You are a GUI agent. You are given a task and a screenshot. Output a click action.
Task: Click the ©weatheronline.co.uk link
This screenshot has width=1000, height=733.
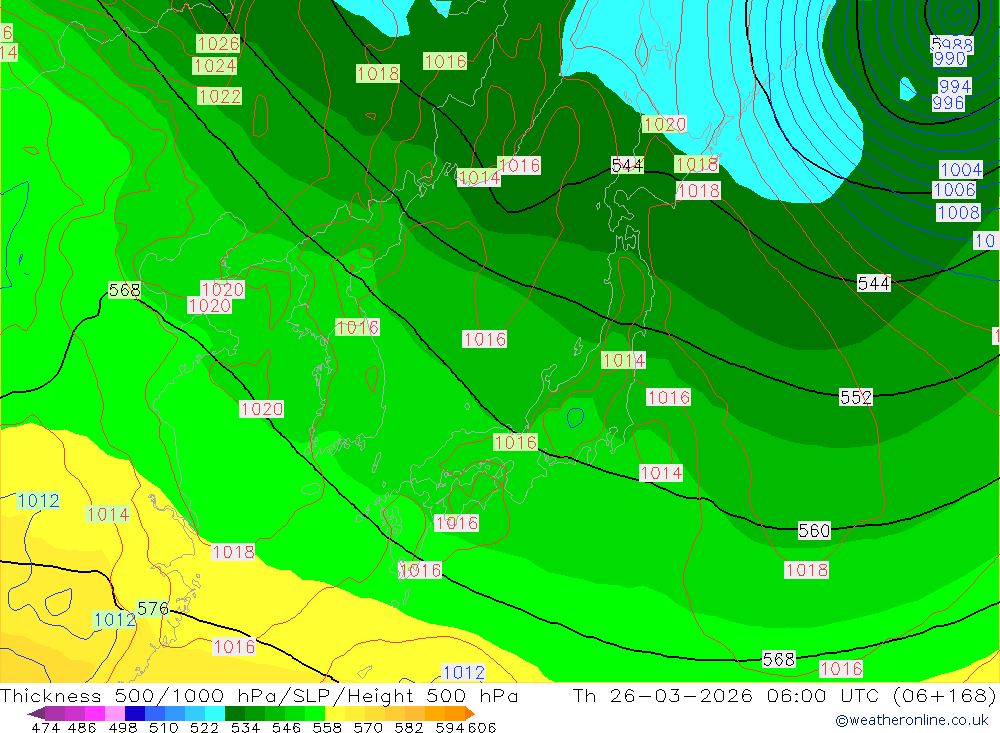click(x=912, y=720)
